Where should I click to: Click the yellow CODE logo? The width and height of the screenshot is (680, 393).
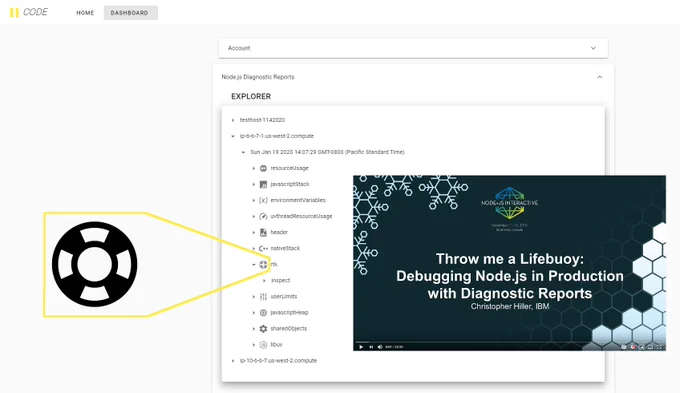tap(29, 12)
